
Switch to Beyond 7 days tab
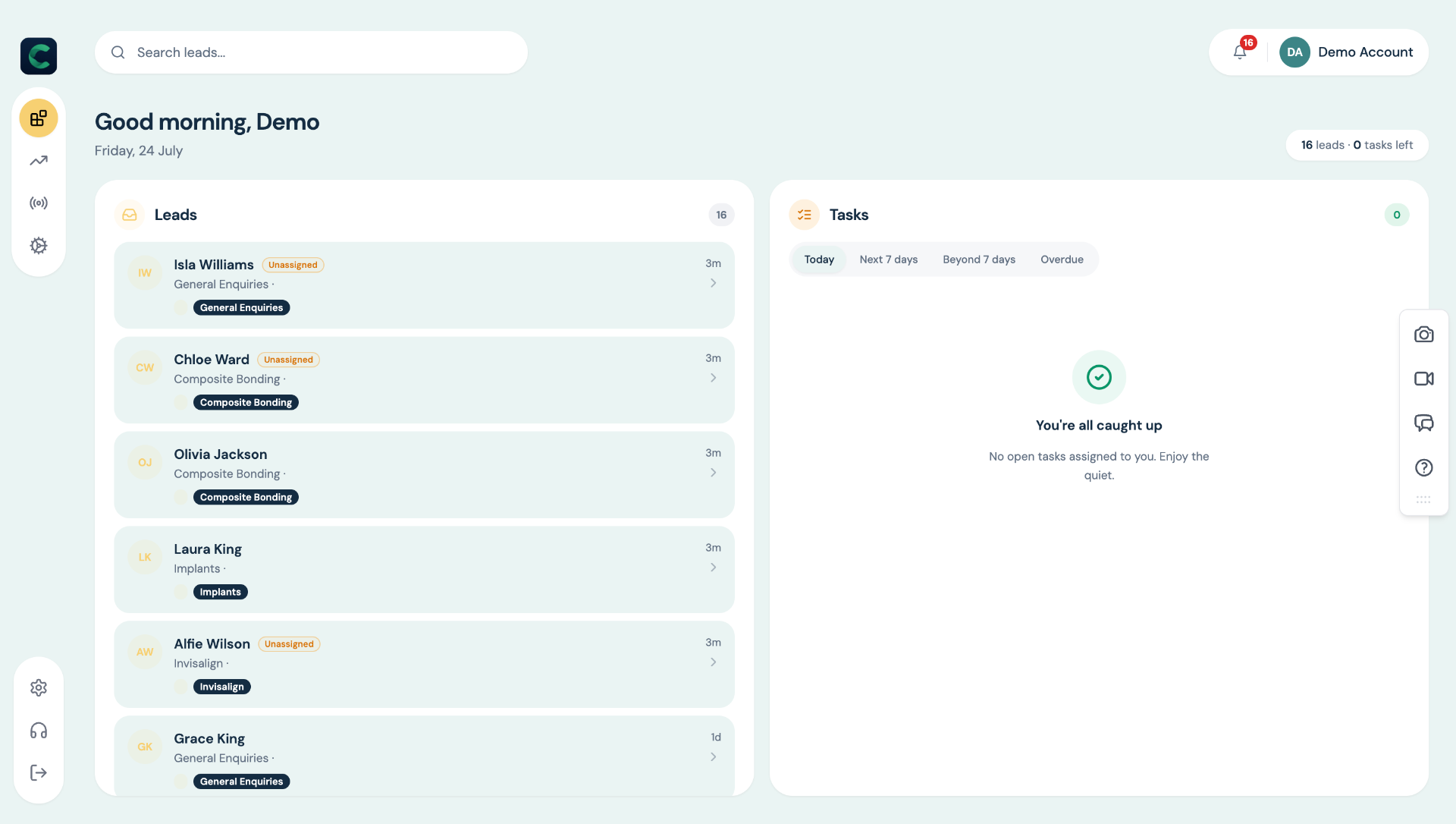pyautogui.click(x=979, y=259)
